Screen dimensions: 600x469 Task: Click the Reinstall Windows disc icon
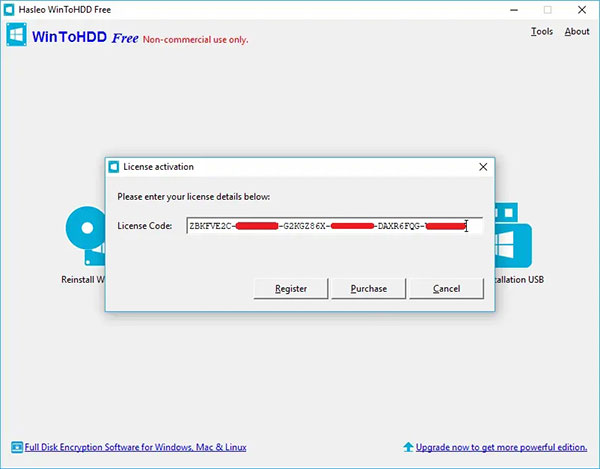pyautogui.click(x=86, y=235)
